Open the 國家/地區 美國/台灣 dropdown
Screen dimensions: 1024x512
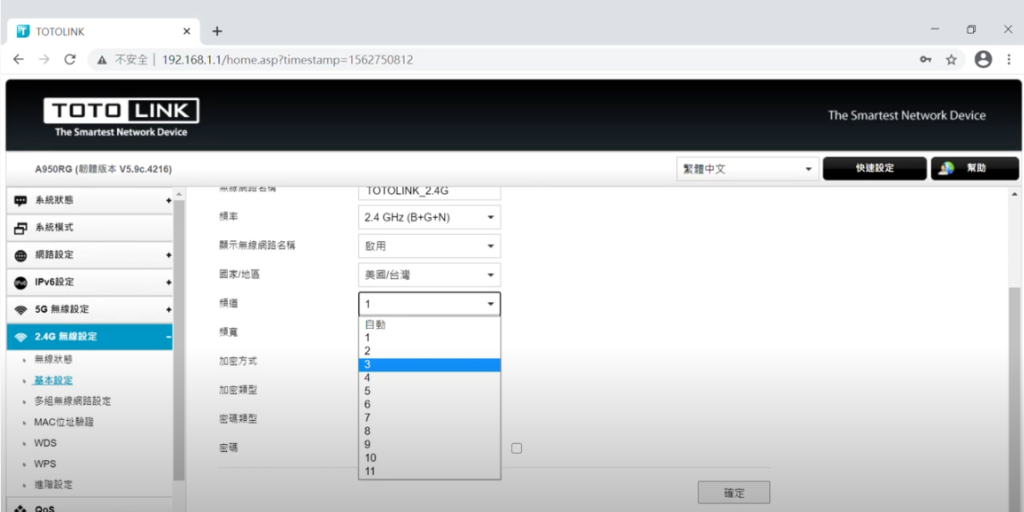pyautogui.click(x=429, y=275)
